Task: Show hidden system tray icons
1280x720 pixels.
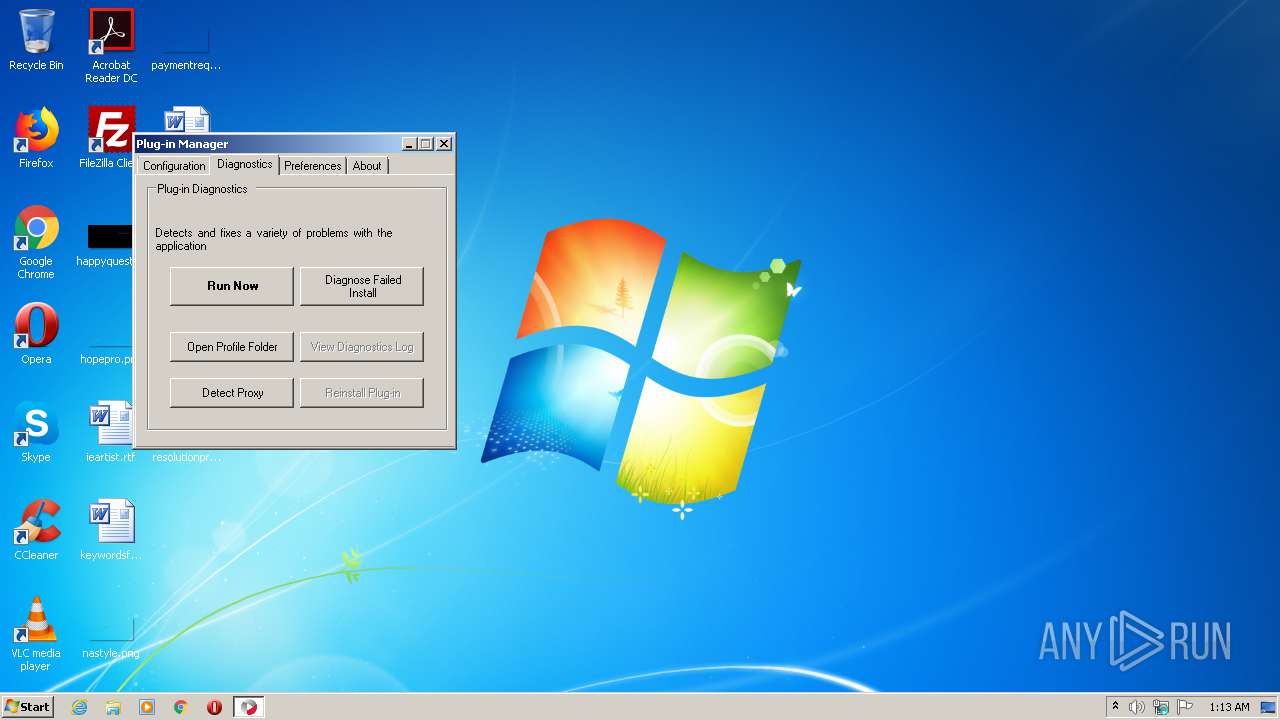Action: click(x=1115, y=707)
